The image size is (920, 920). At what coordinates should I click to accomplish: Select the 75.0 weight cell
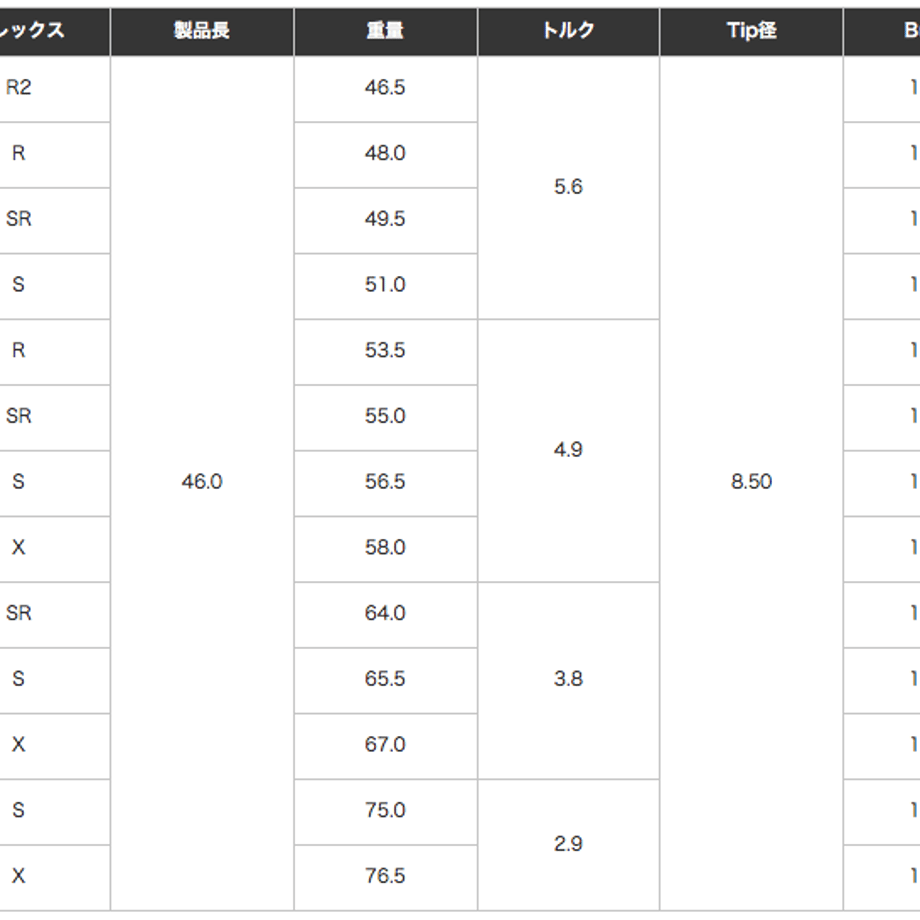click(x=385, y=812)
